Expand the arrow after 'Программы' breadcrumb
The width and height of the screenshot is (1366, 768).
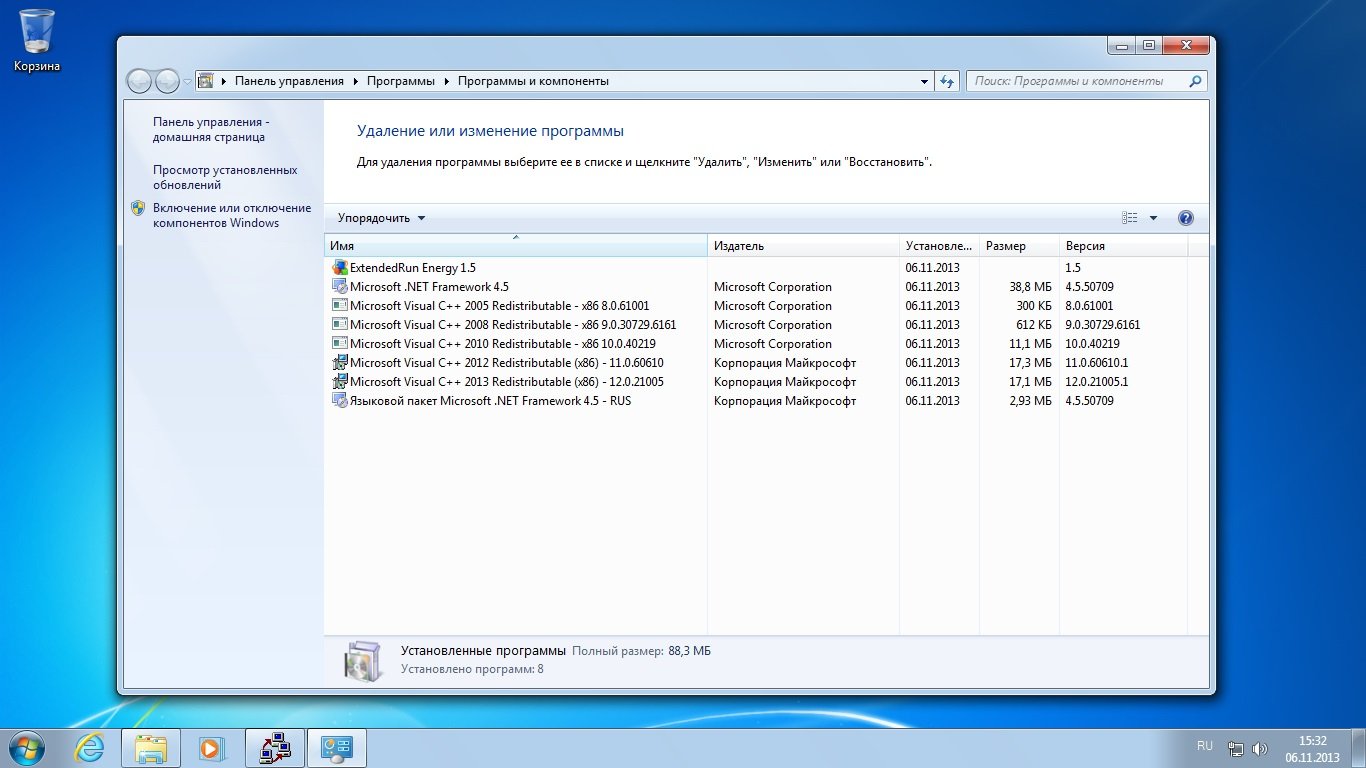coord(446,81)
